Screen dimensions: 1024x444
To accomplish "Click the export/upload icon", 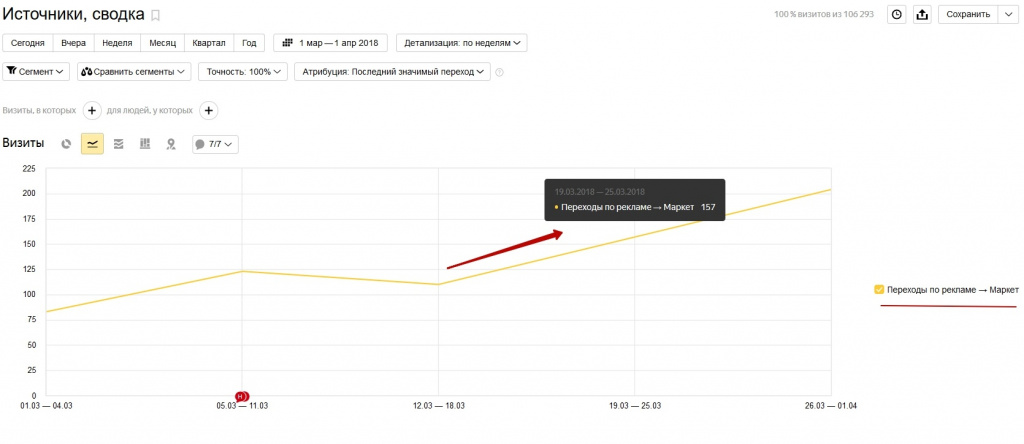I will (921, 14).
